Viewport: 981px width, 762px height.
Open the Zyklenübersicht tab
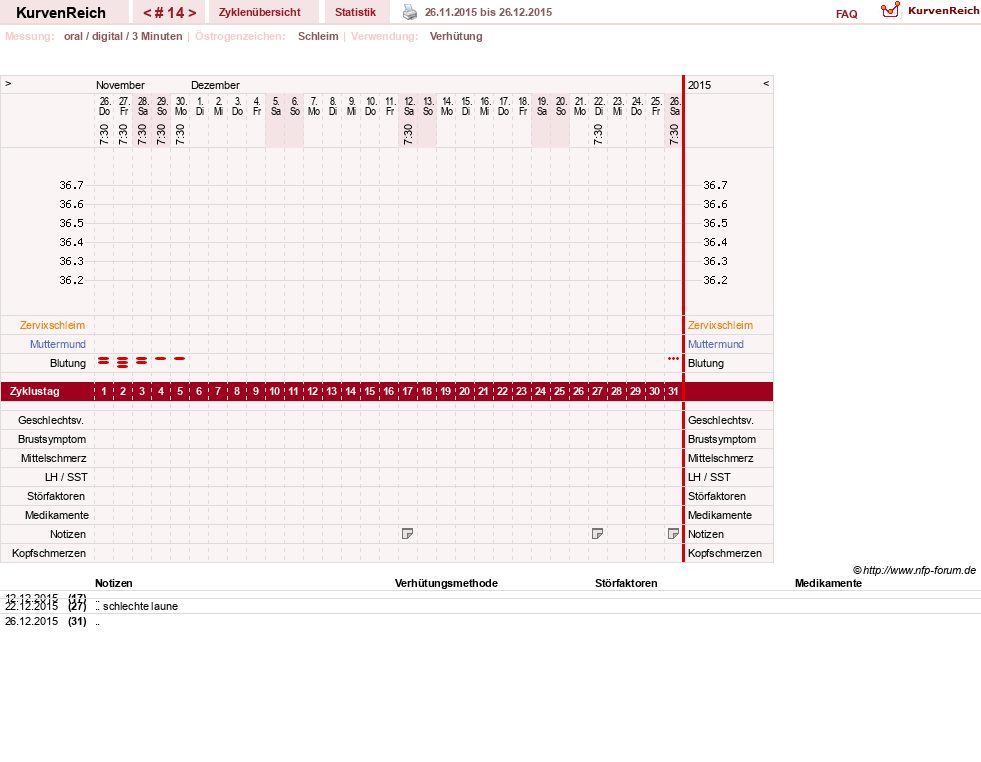pyautogui.click(x=260, y=12)
